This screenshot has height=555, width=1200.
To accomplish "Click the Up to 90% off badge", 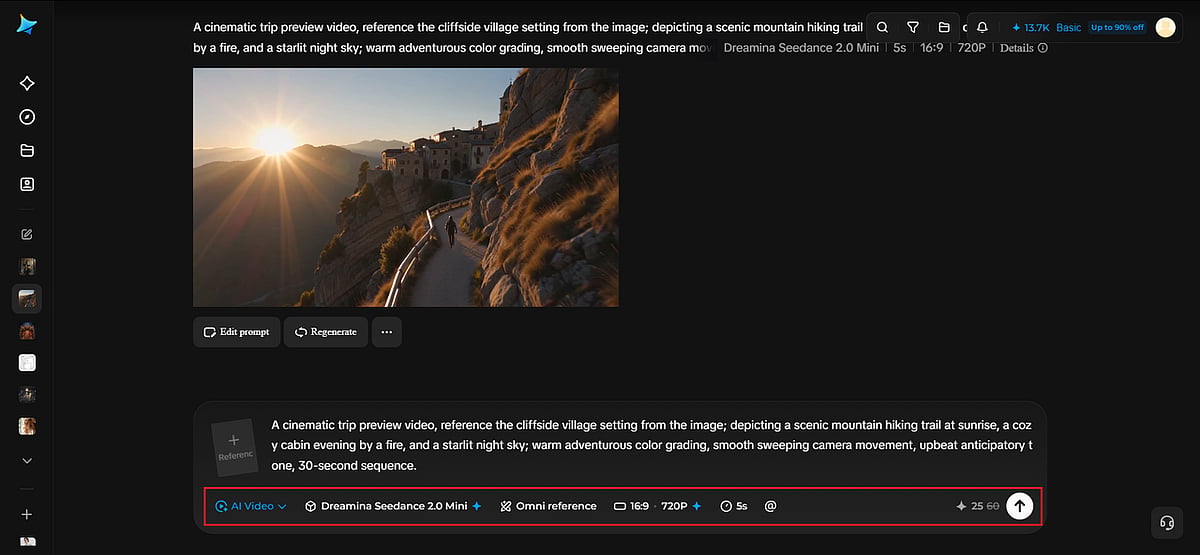I will (1117, 27).
